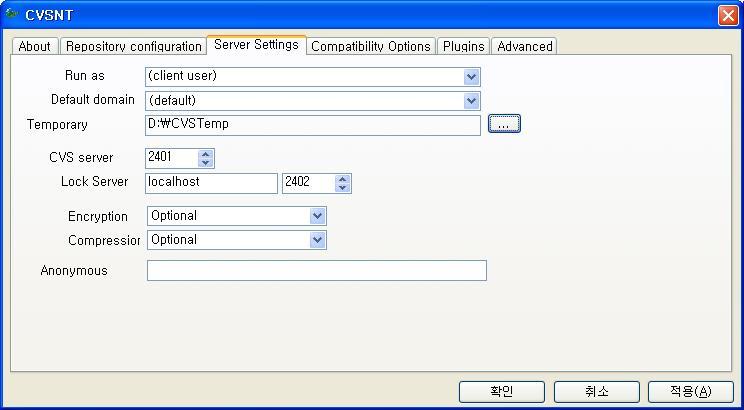Click the CVSNT title bar icon
Viewport: 744px width, 410px height.
(x=12, y=14)
